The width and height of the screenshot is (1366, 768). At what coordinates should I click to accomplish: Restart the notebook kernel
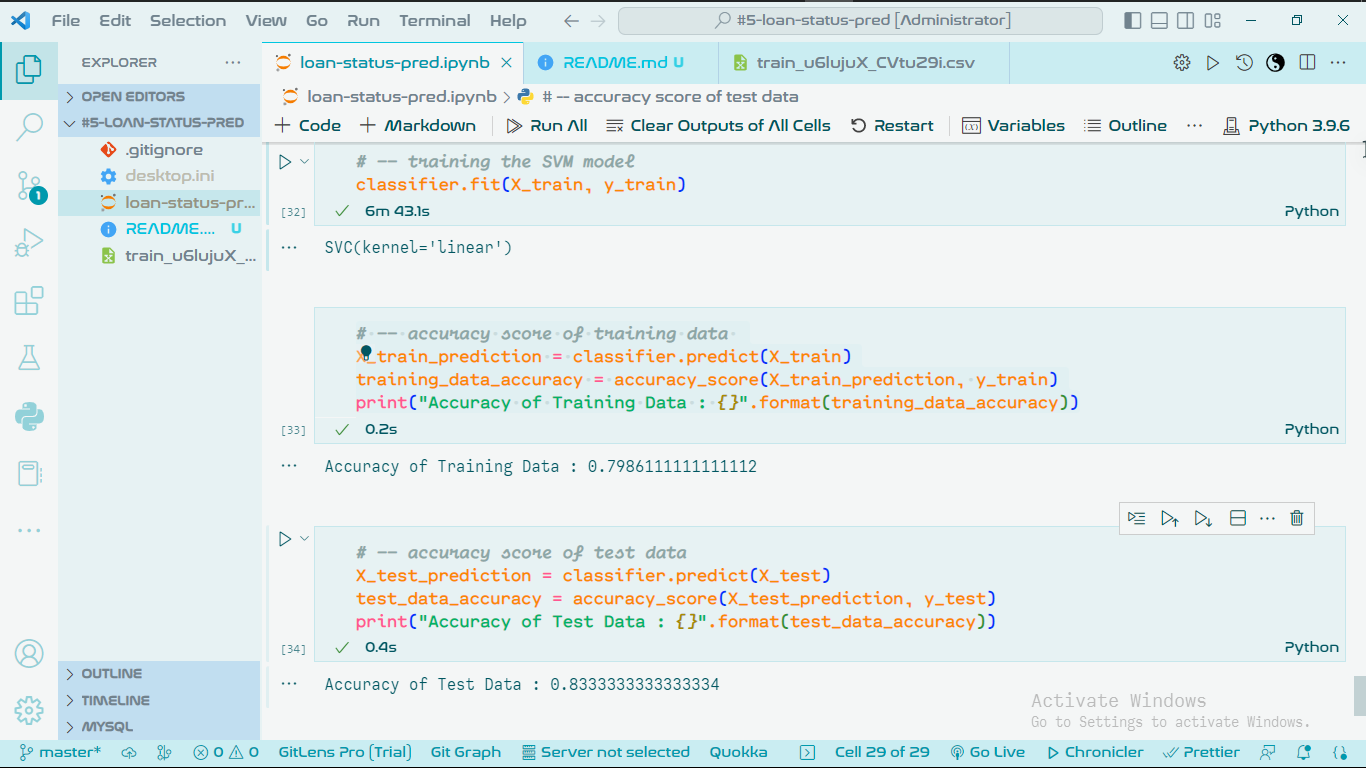pos(892,125)
